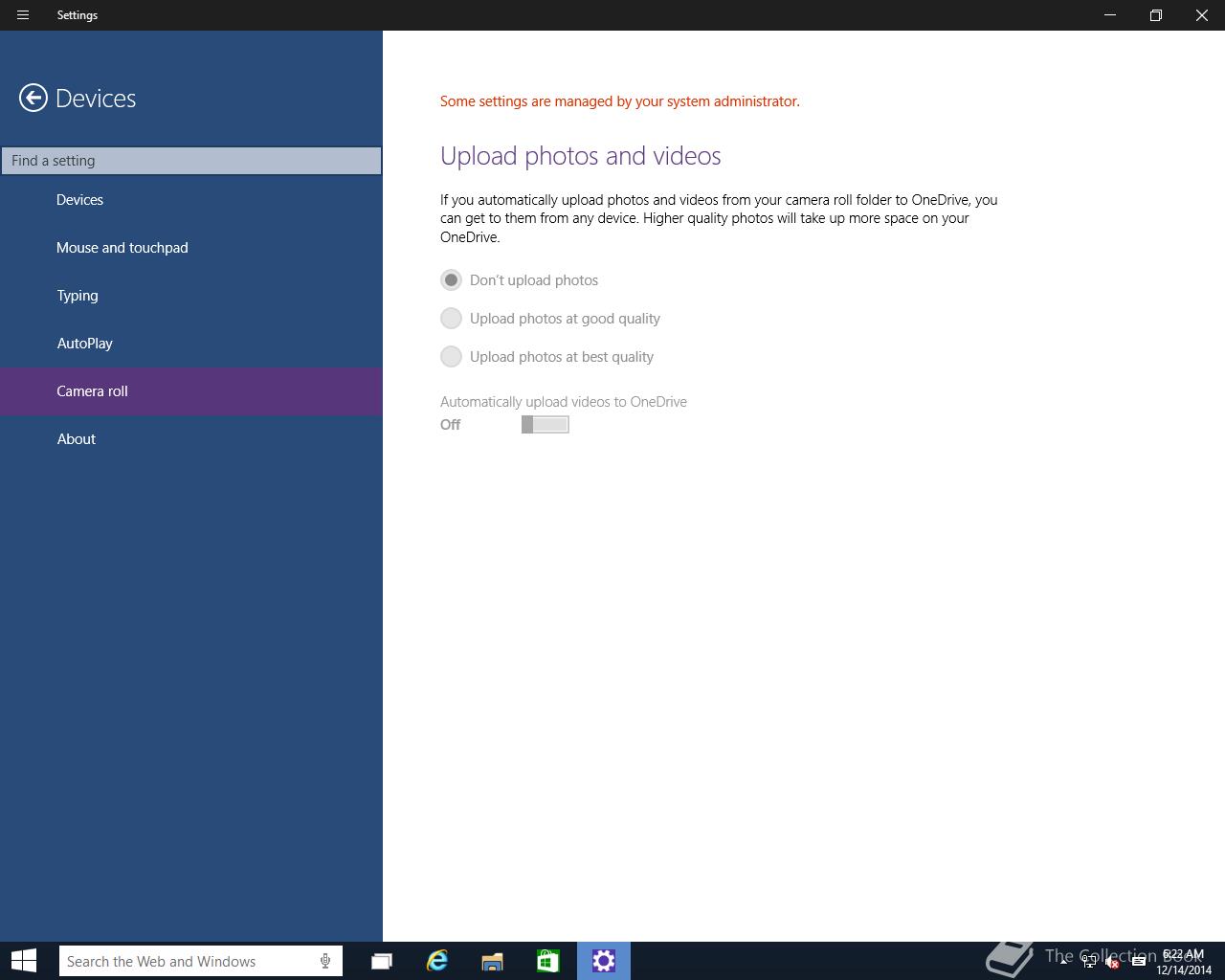Toggle automatic video upload to OneDrive
This screenshot has width=1225, height=980.
pos(546,425)
